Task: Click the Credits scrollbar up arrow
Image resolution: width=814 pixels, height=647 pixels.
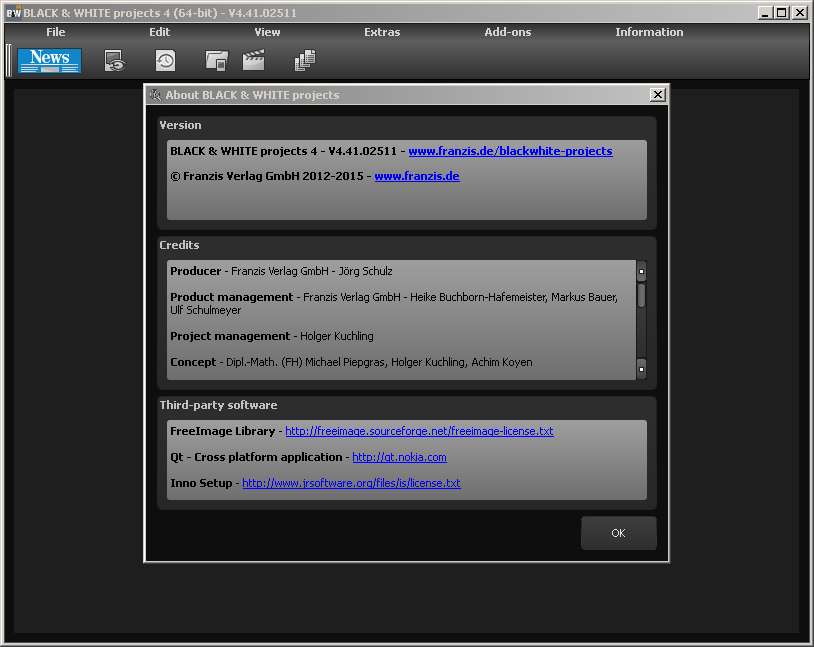Action: coord(641,271)
